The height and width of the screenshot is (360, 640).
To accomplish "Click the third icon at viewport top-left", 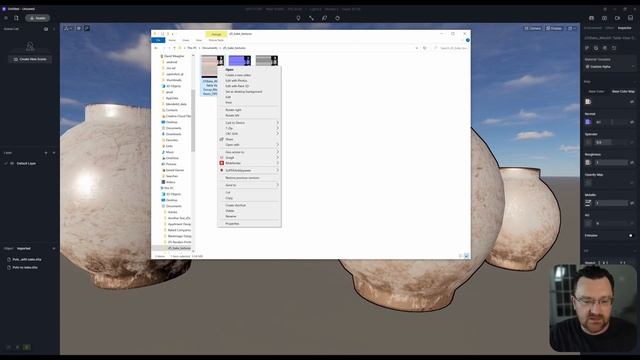I will [x=87, y=28].
